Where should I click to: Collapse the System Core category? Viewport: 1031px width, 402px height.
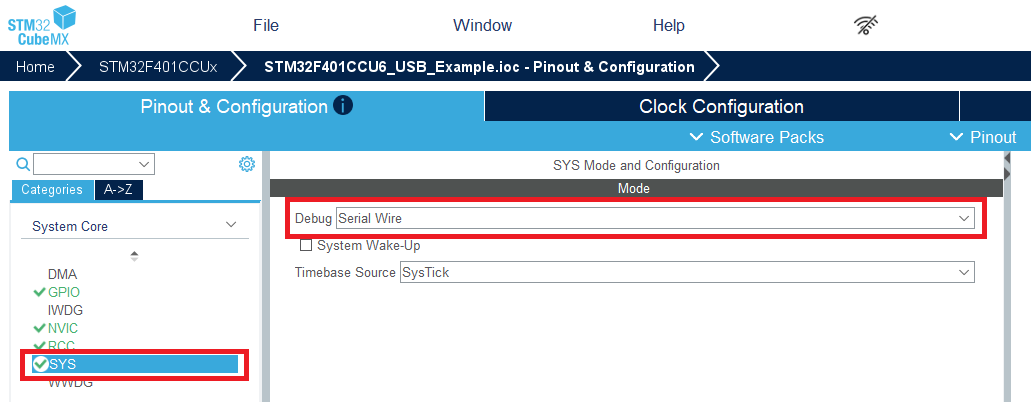click(x=231, y=226)
